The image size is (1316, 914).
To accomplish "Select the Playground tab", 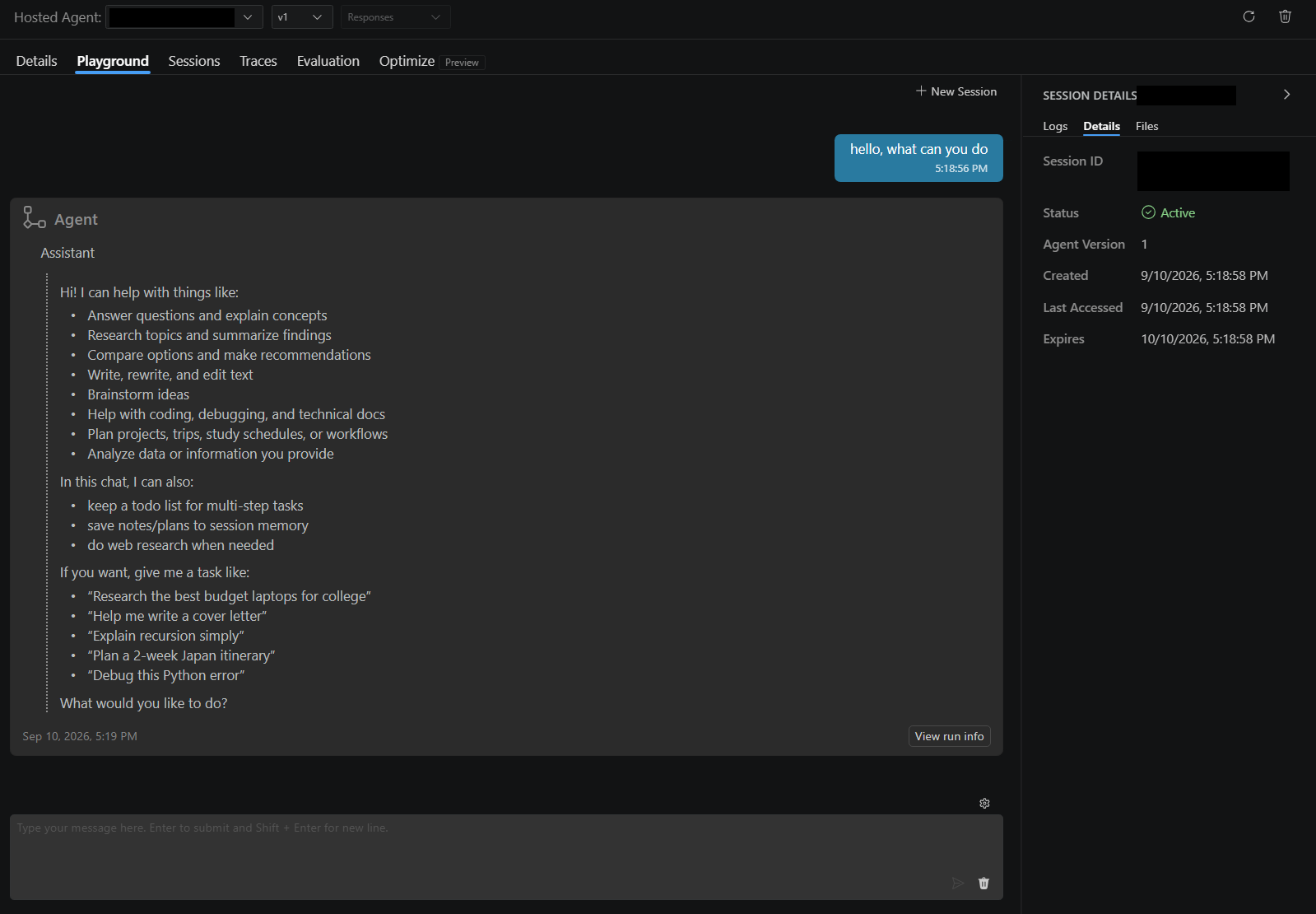I will (113, 61).
